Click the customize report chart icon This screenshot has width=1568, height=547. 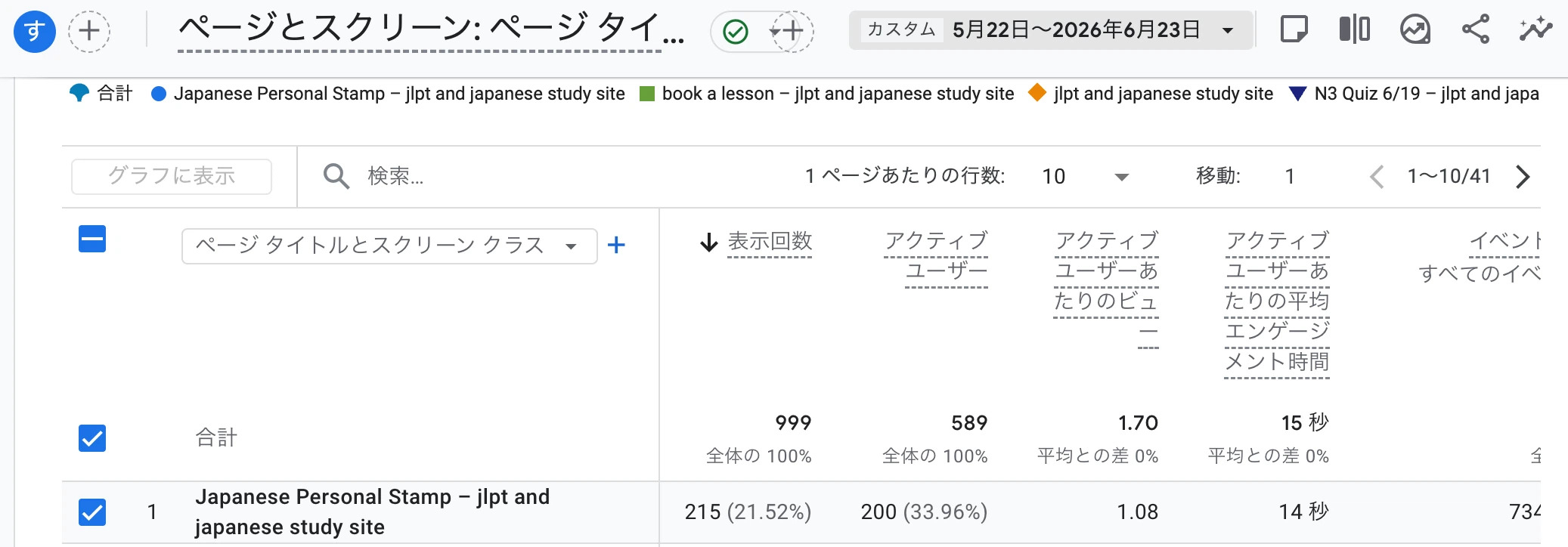[1415, 30]
